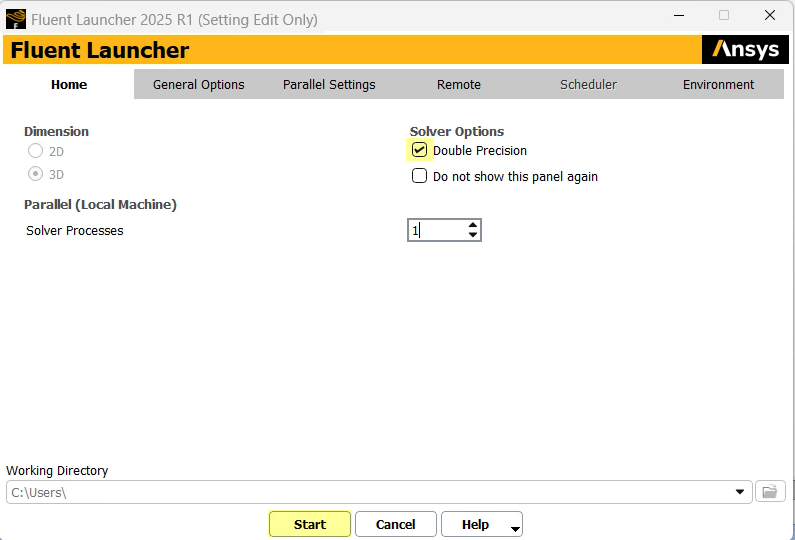Viewport: 795px width, 540px height.
Task: Click the Fluent app icon in title bar
Action: pos(16,19)
